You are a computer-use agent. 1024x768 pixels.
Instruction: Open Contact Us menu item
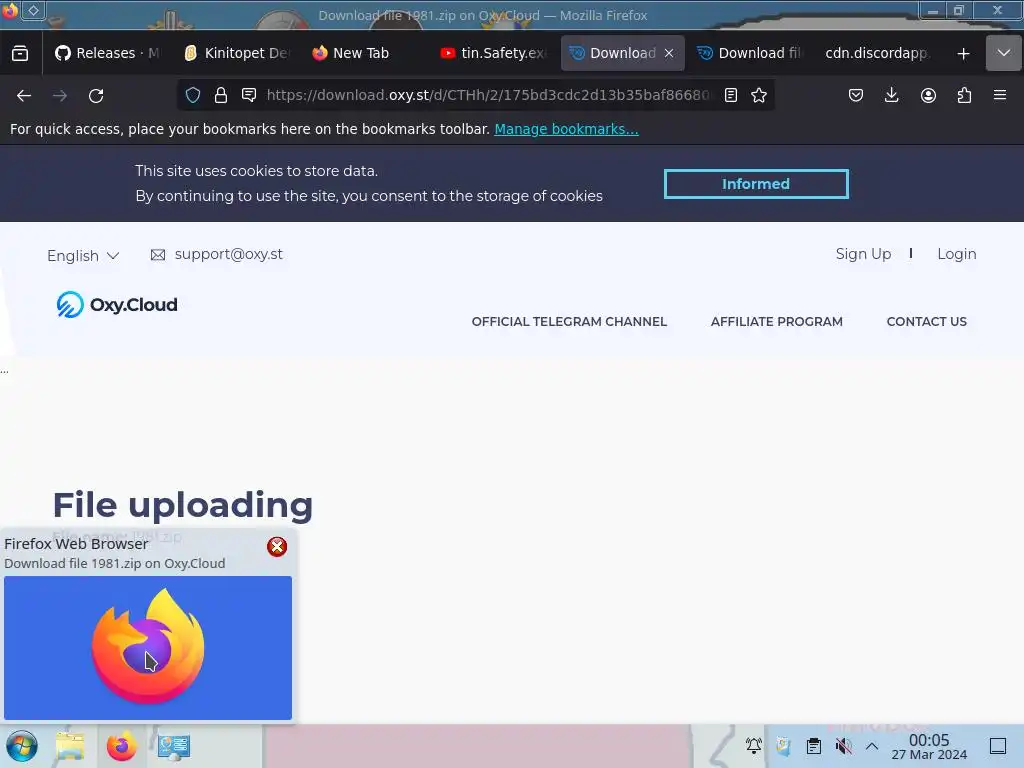927,321
